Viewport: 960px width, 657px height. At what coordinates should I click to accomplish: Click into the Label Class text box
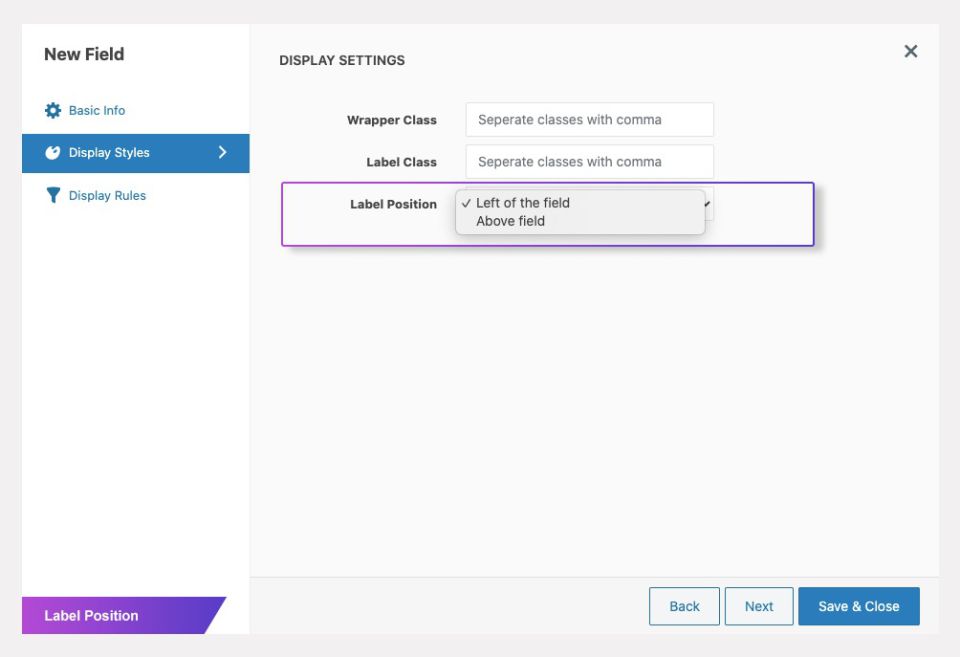click(589, 162)
